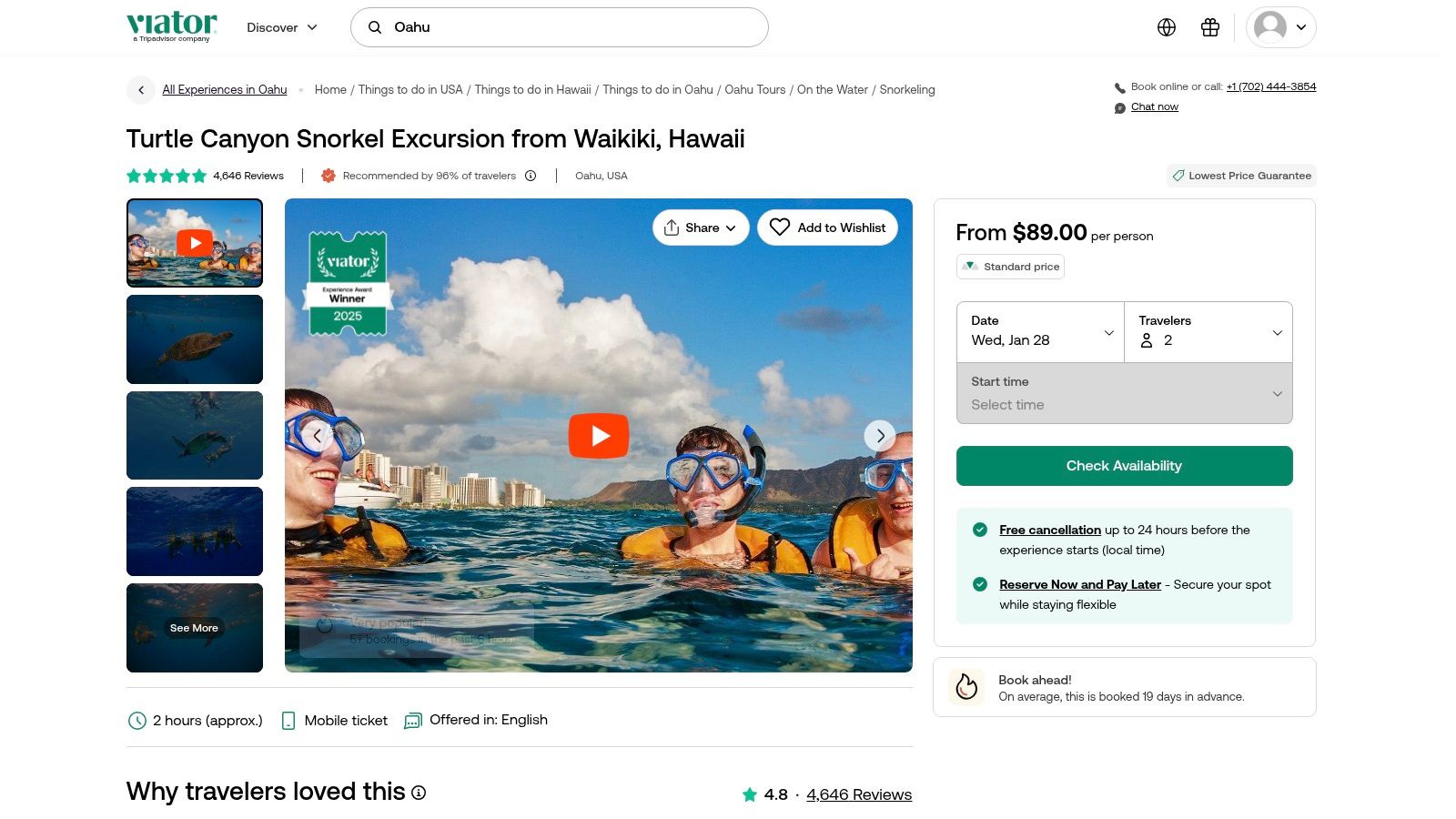
Task: Open the Start time dropdown
Action: 1124,394
